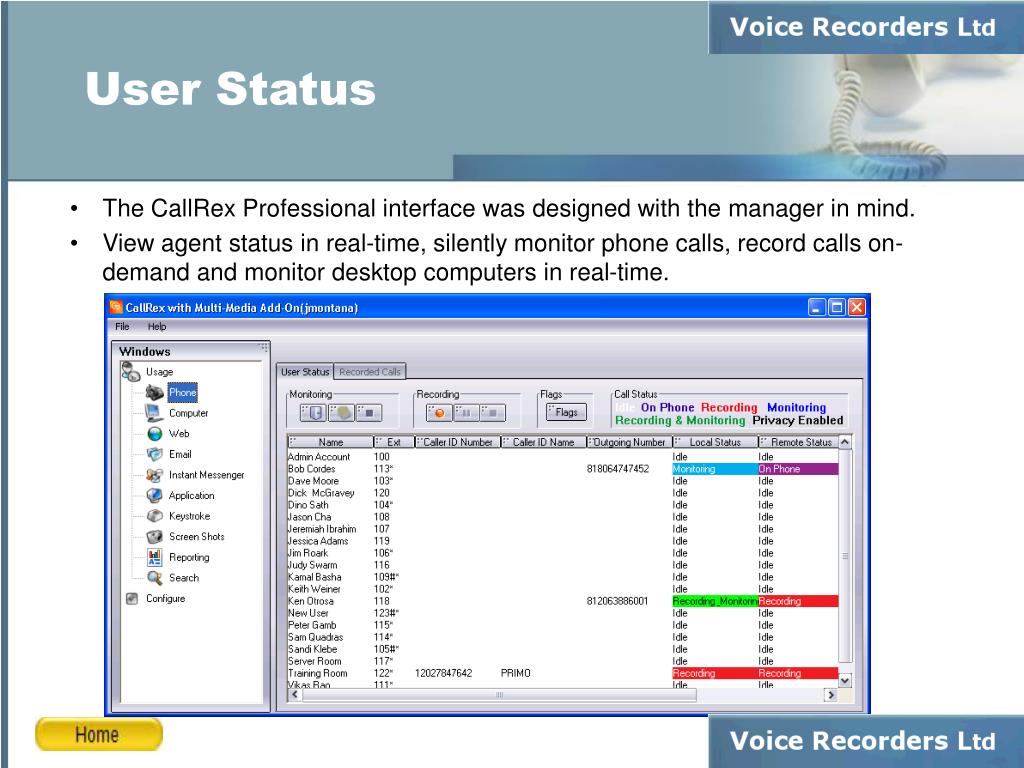The width and height of the screenshot is (1024, 768).
Task: Click the Application icon
Action: click(x=155, y=495)
